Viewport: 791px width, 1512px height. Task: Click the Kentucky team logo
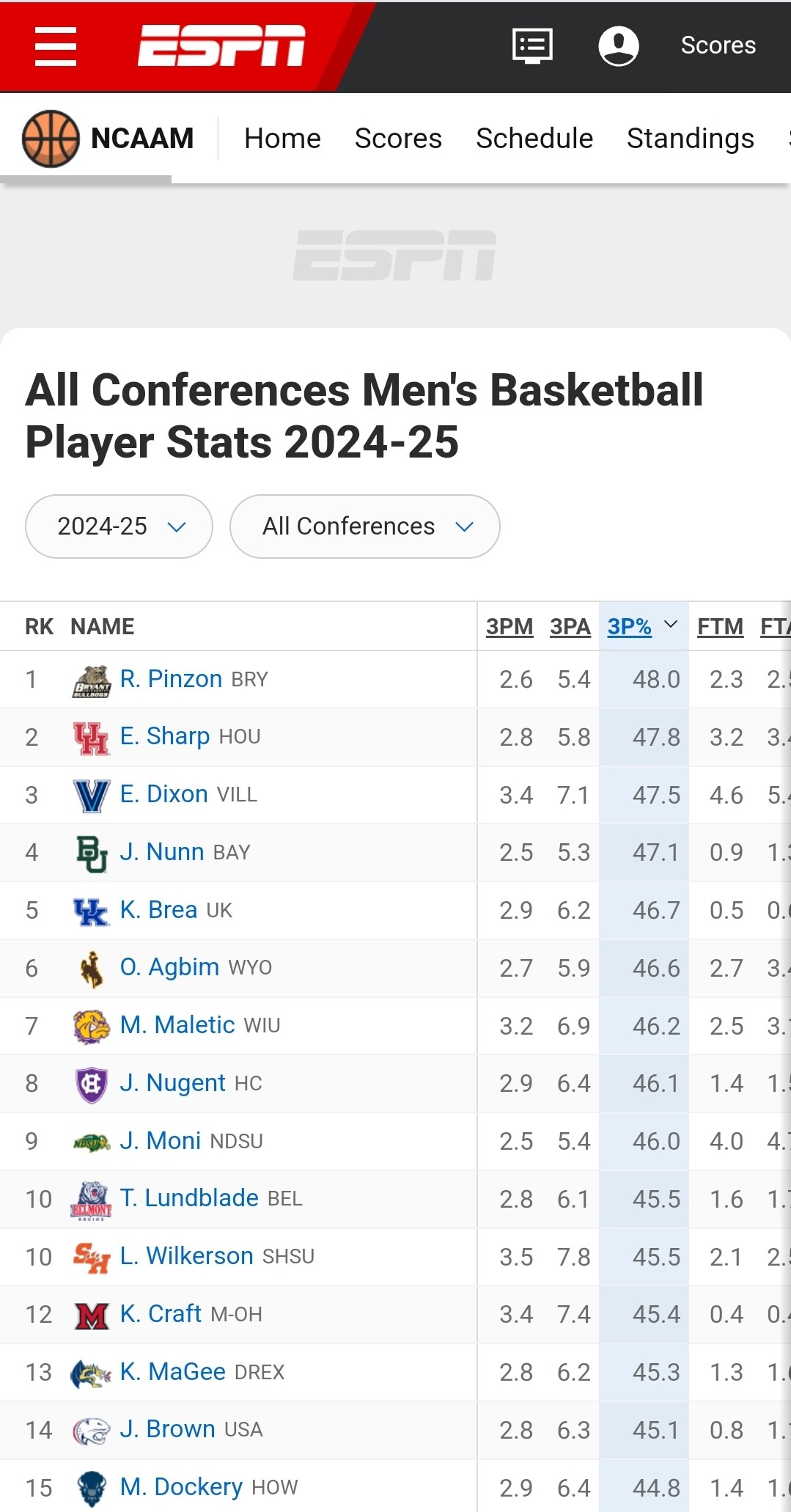pos(92,911)
